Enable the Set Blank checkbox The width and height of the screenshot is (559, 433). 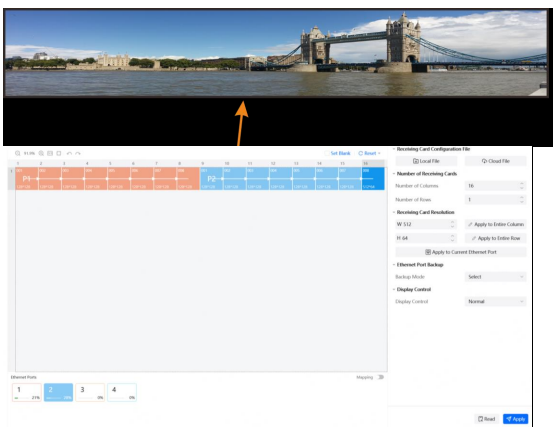(x=327, y=153)
